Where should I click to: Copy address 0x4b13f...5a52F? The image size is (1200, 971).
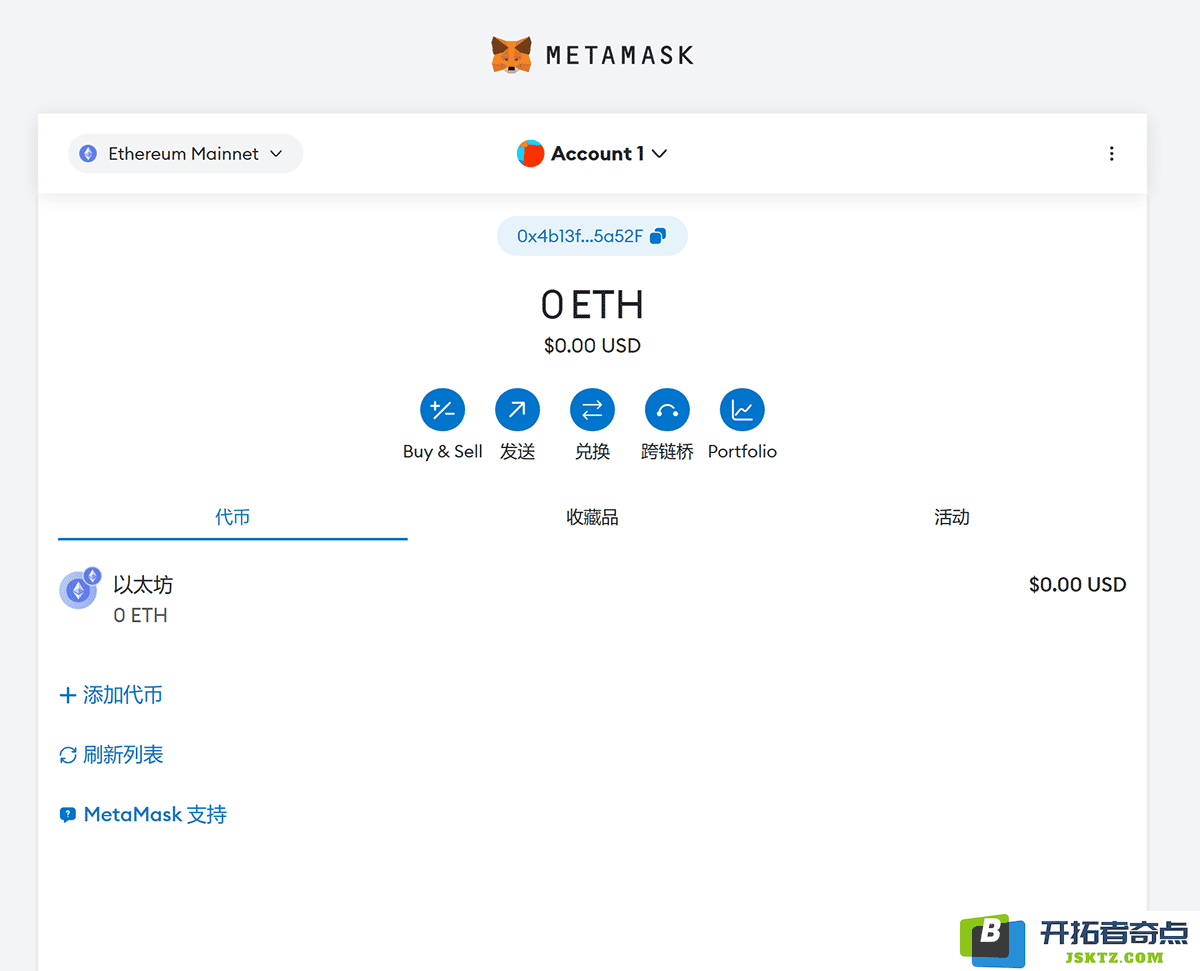(592, 236)
